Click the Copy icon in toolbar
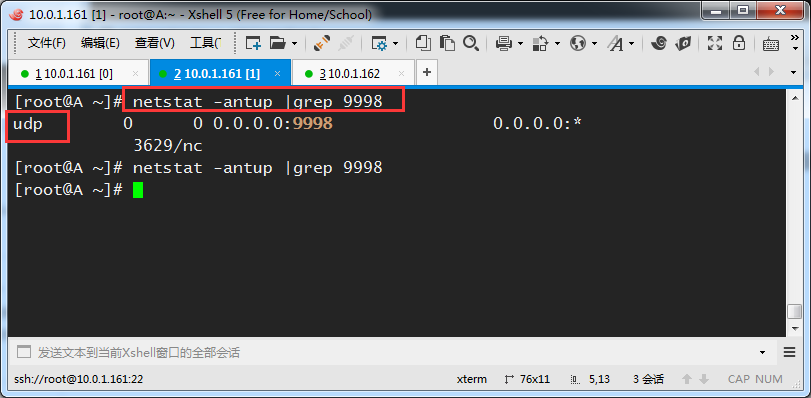Screen dimensions: 811x398 point(423,43)
